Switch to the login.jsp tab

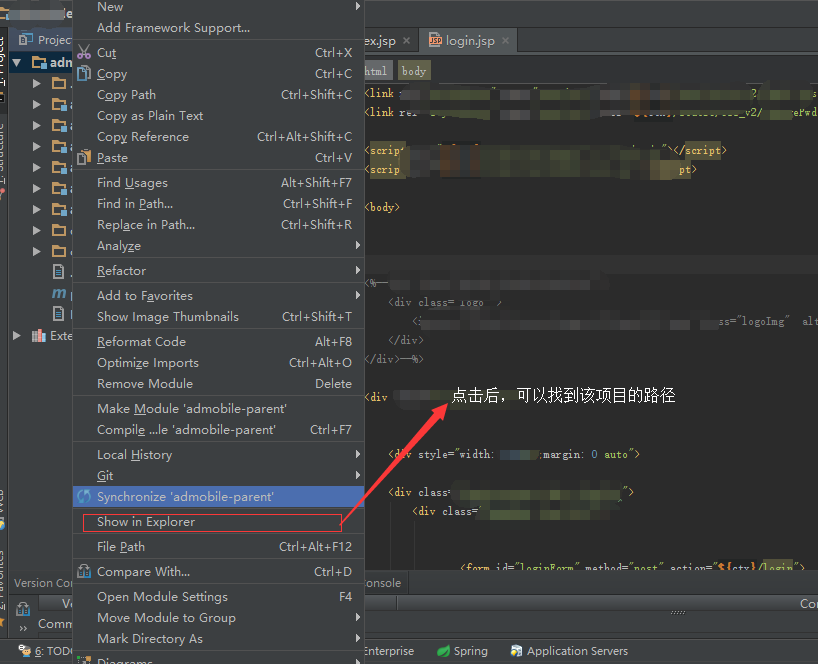click(x=468, y=40)
